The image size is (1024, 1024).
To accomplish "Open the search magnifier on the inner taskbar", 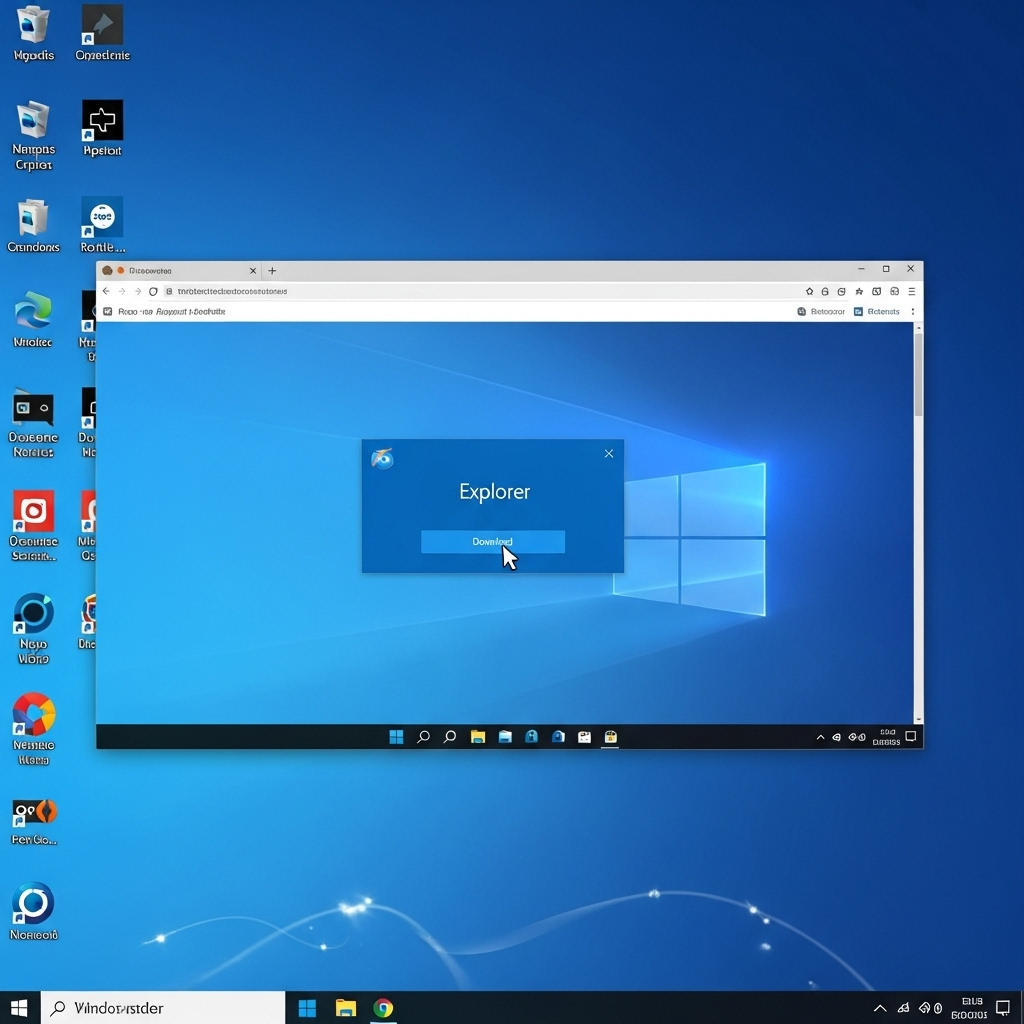I will click(423, 737).
